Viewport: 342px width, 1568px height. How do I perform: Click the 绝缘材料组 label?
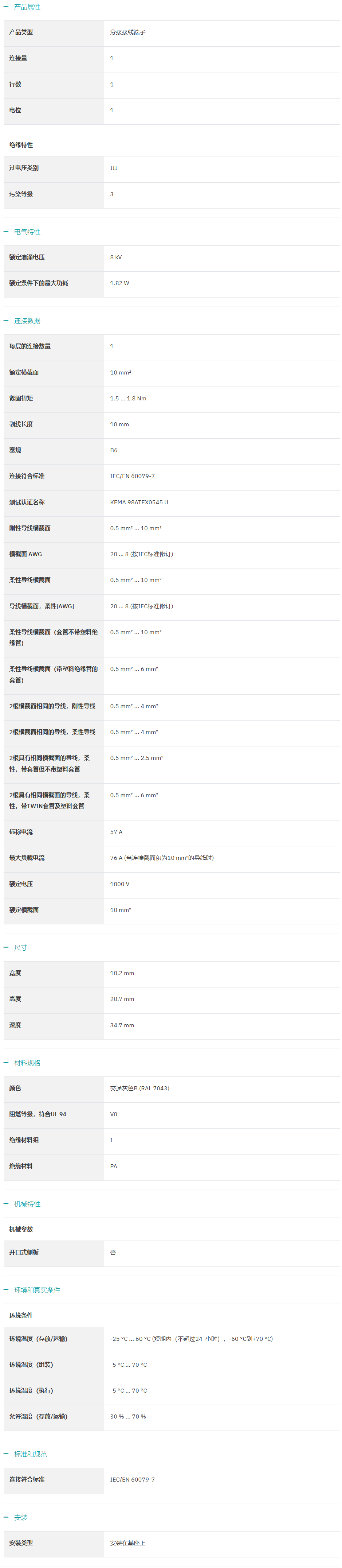click(24, 1140)
